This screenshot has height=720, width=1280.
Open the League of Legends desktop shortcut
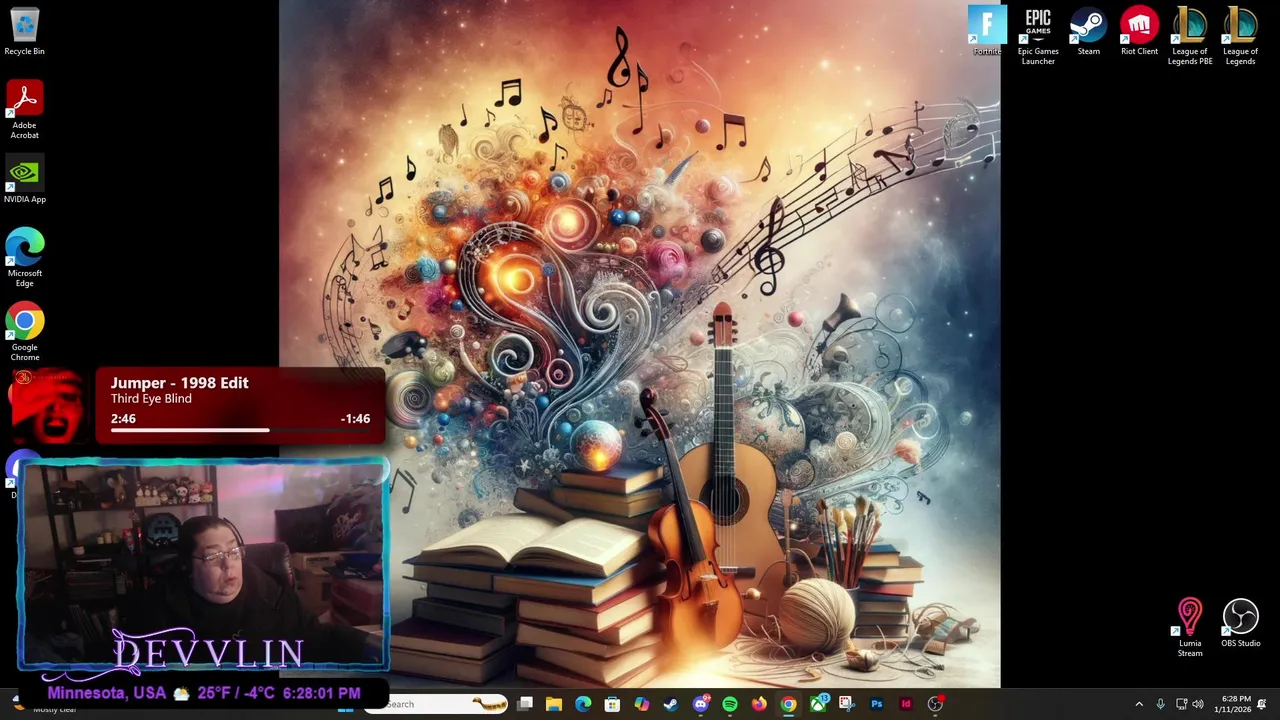tap(1240, 37)
